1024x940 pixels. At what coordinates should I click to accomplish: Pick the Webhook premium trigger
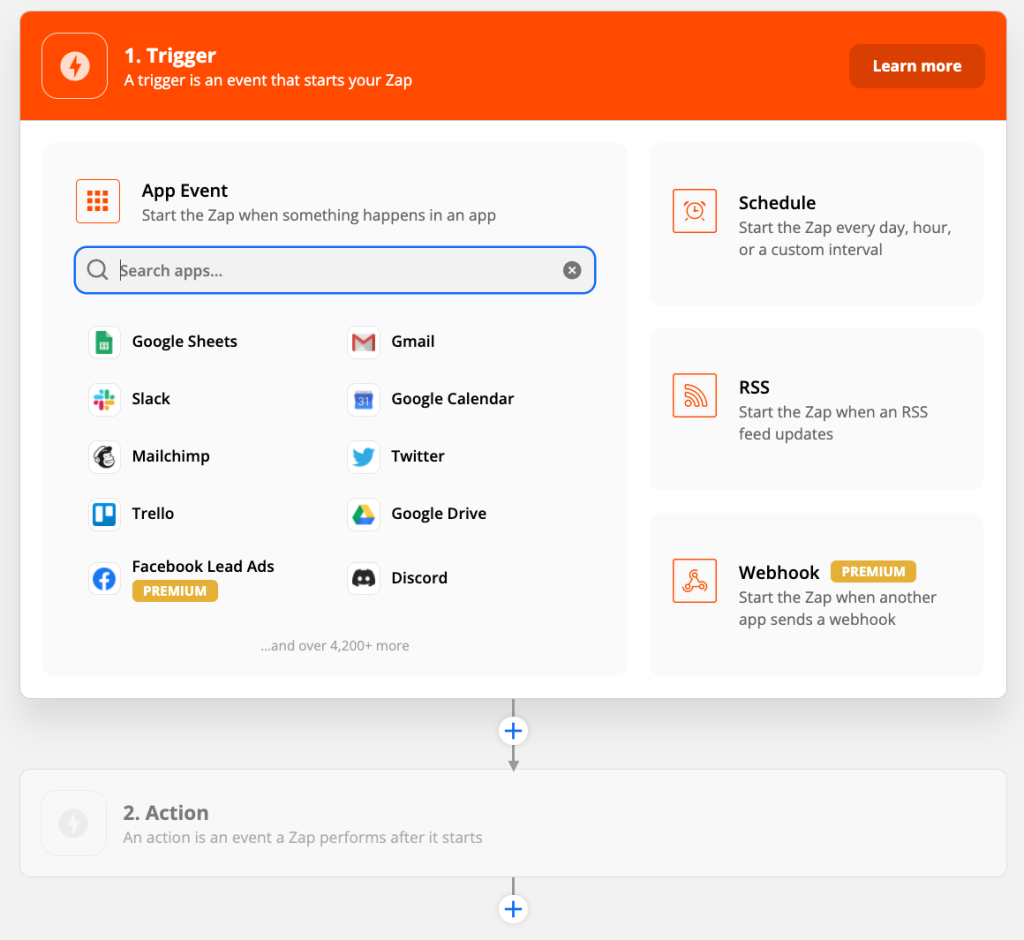(816, 594)
